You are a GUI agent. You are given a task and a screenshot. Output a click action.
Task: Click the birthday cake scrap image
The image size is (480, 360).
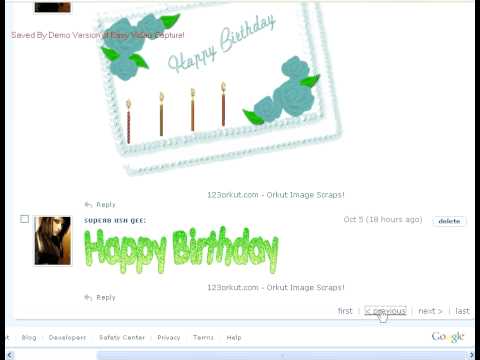220,88
